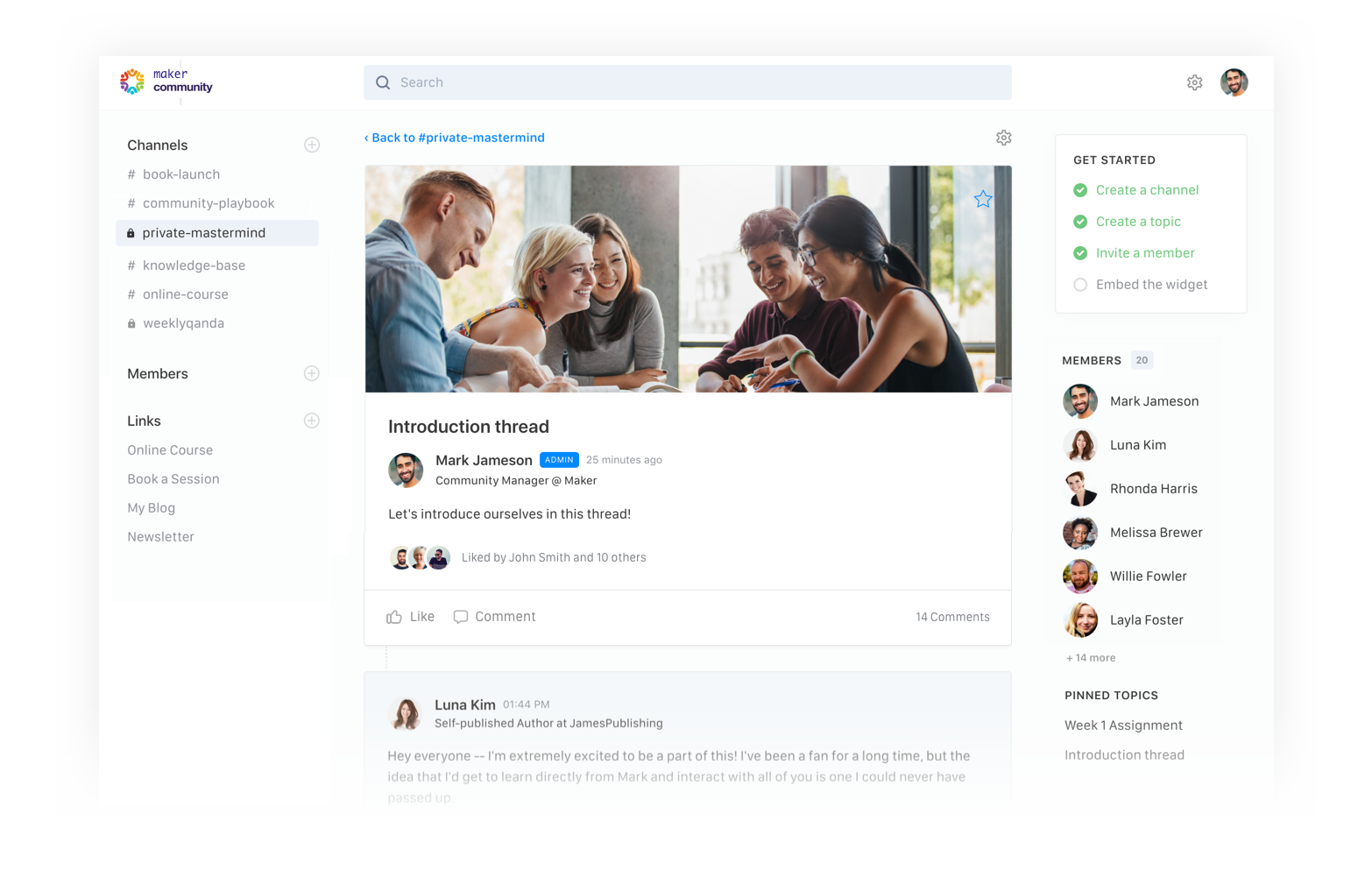
Task: Click the Channels section heading
Action: point(158,145)
